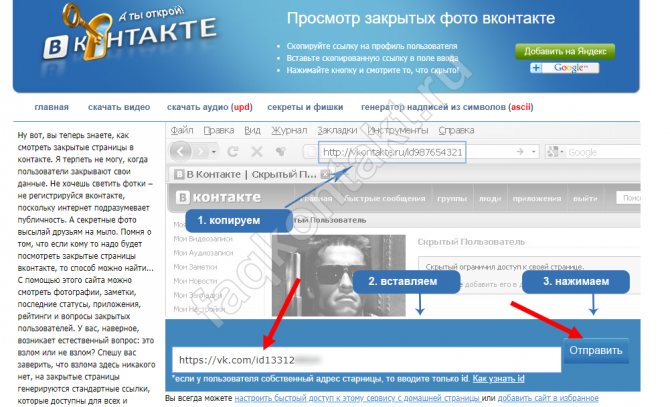Click 'Мои Закладки' in the sidebar

pos(197,295)
